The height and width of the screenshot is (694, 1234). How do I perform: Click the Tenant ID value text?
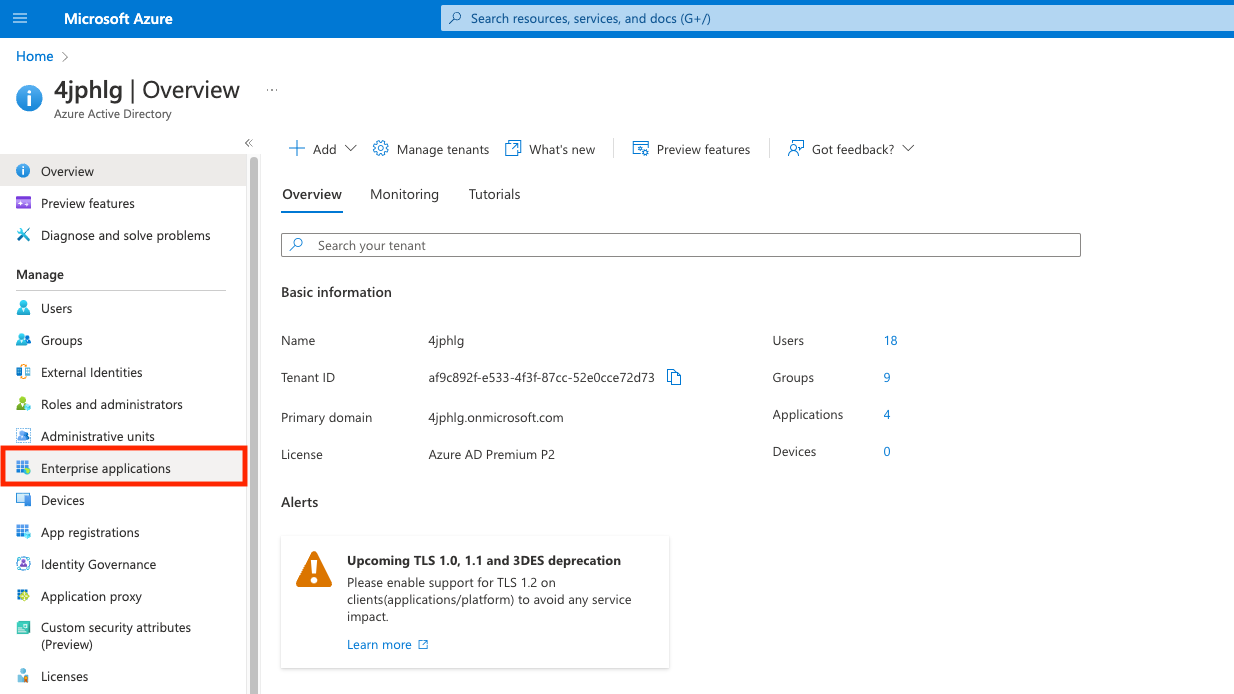coord(542,378)
